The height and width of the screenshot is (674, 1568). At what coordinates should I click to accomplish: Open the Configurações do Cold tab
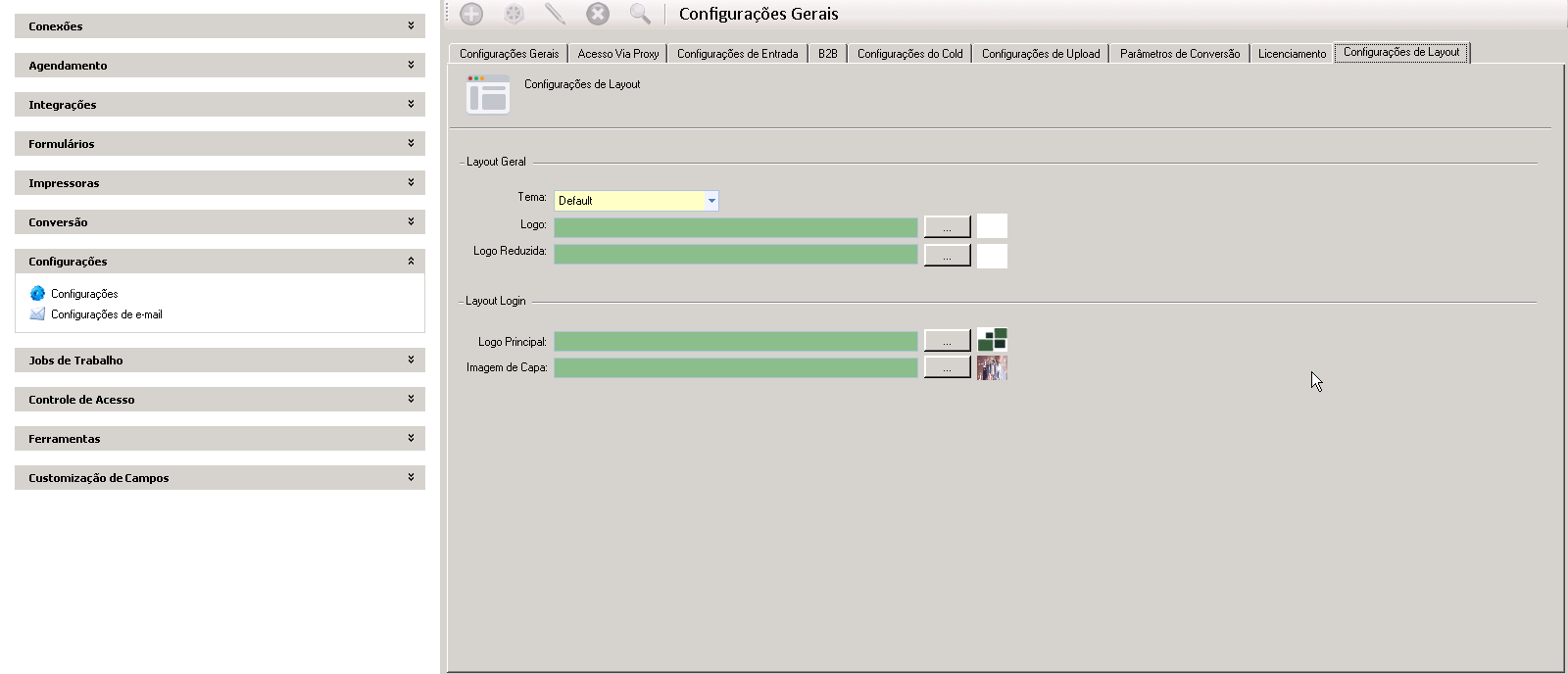click(x=909, y=54)
